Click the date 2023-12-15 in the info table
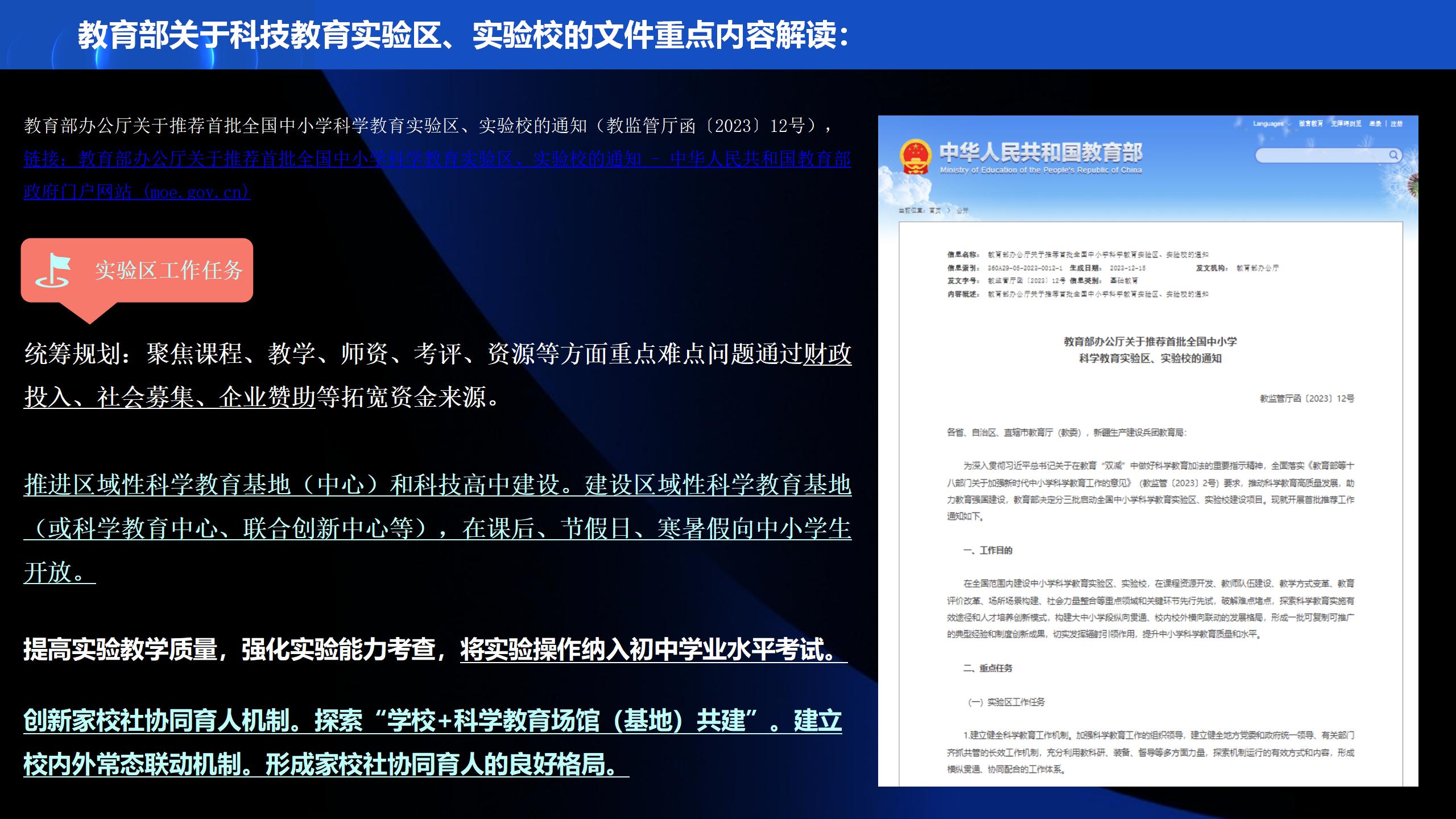 [x=1127, y=268]
